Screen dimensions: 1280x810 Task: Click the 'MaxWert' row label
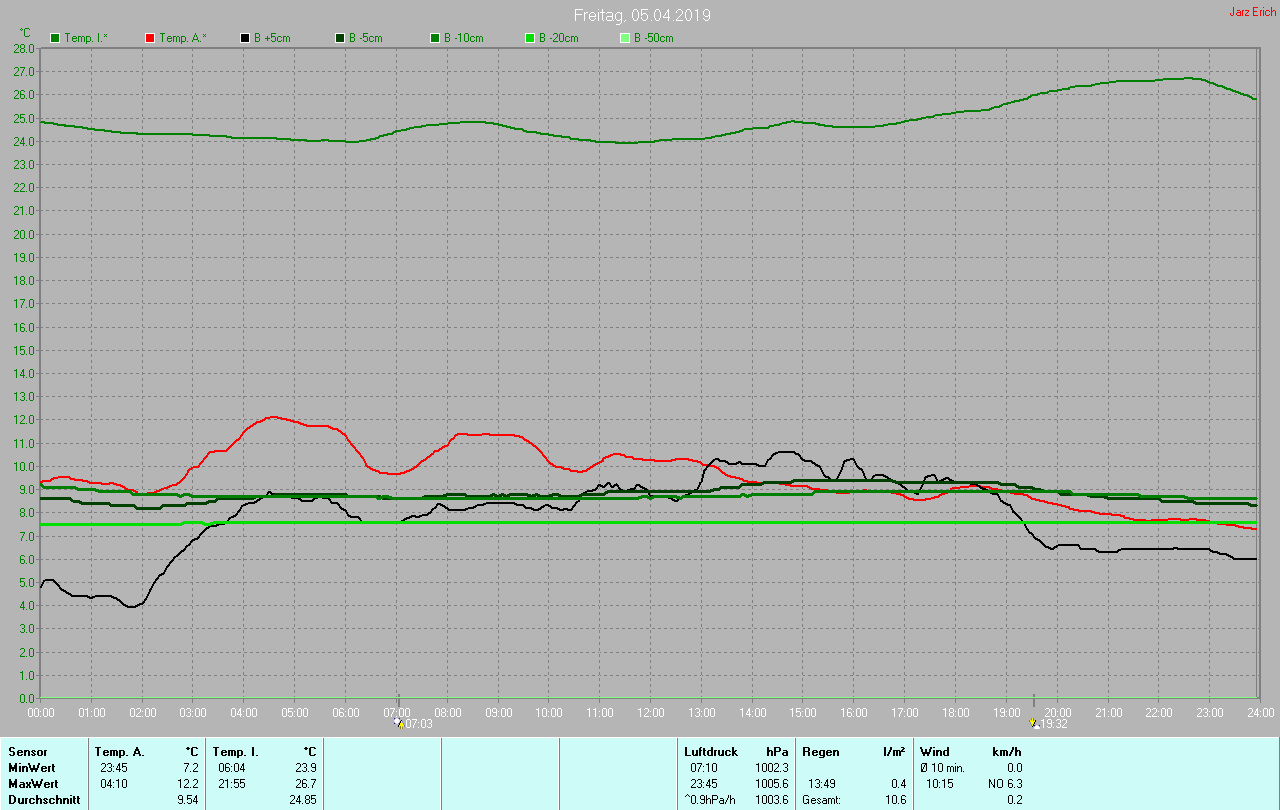pyautogui.click(x=32, y=783)
